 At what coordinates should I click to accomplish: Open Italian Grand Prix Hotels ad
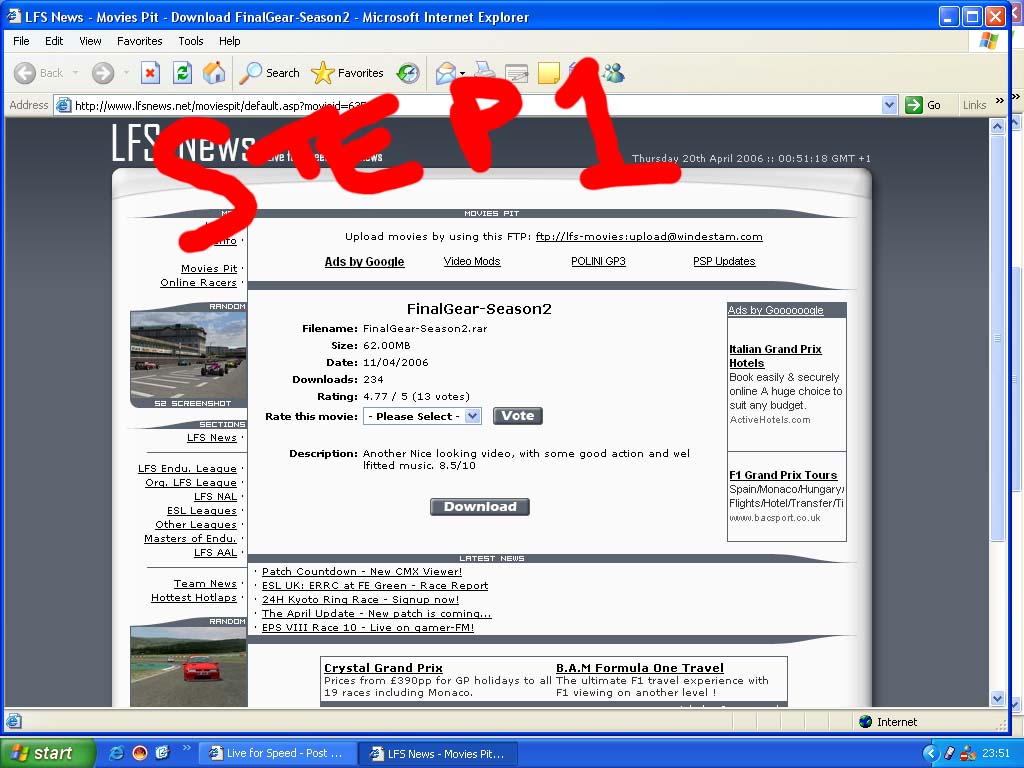(775, 356)
